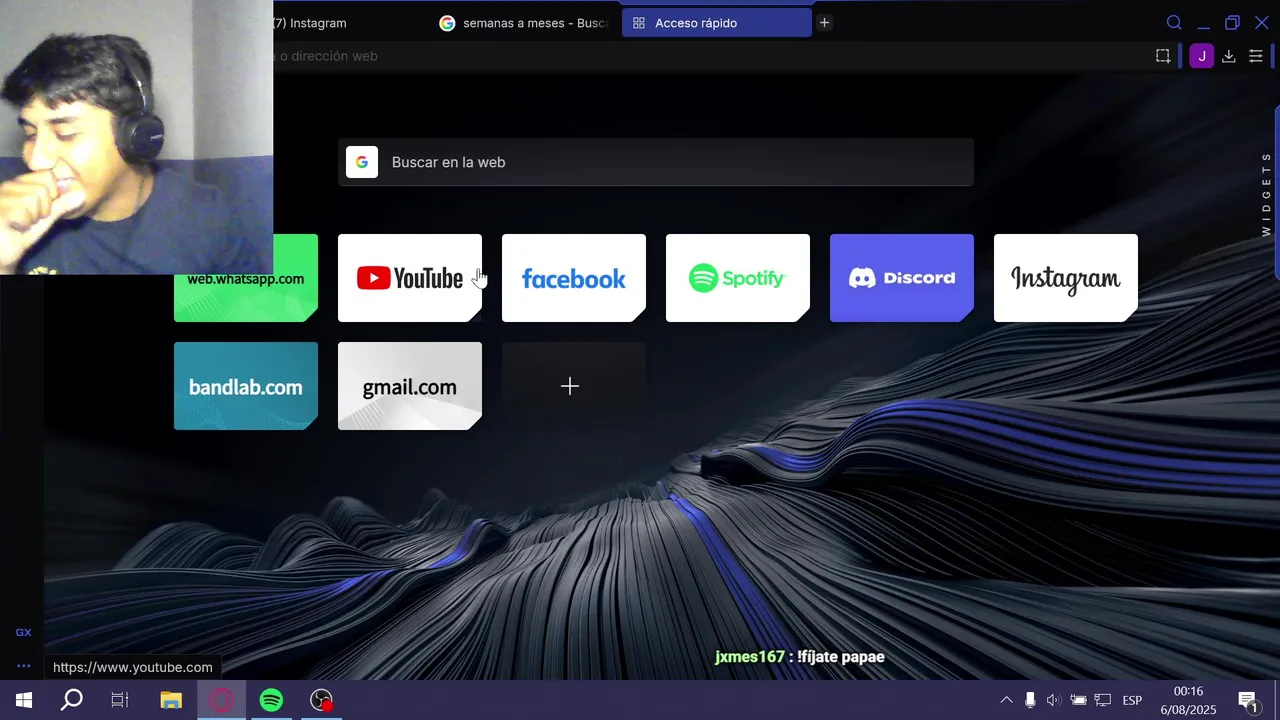
Task: Open File Explorer from taskbar
Action: coord(171,700)
